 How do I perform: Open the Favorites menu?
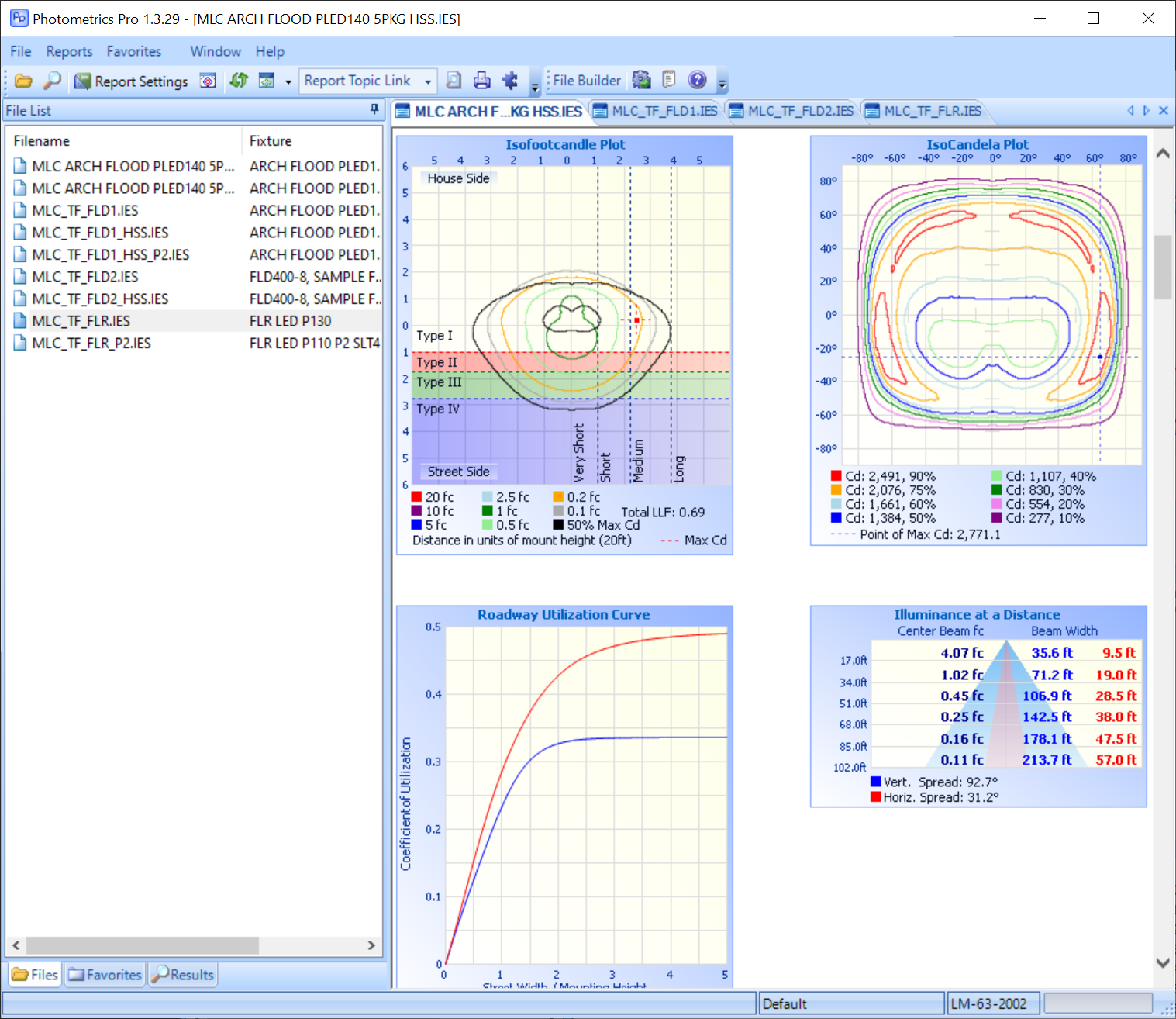coord(134,51)
